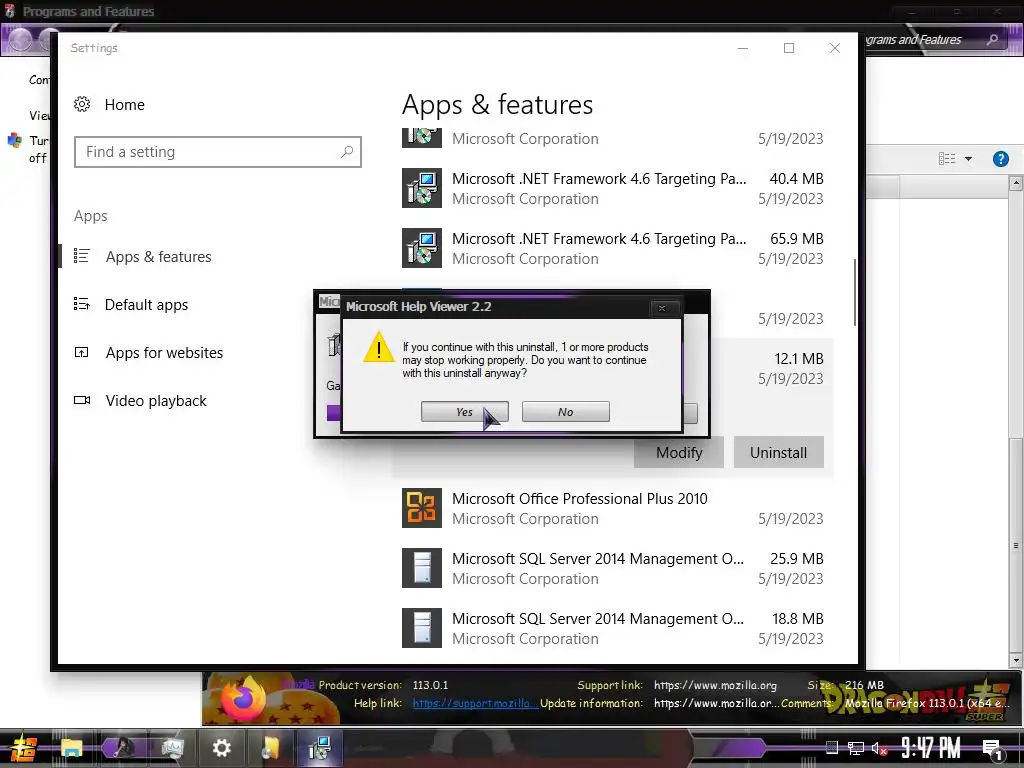Click the network tray icon
1024x768 pixels.
[856, 748]
